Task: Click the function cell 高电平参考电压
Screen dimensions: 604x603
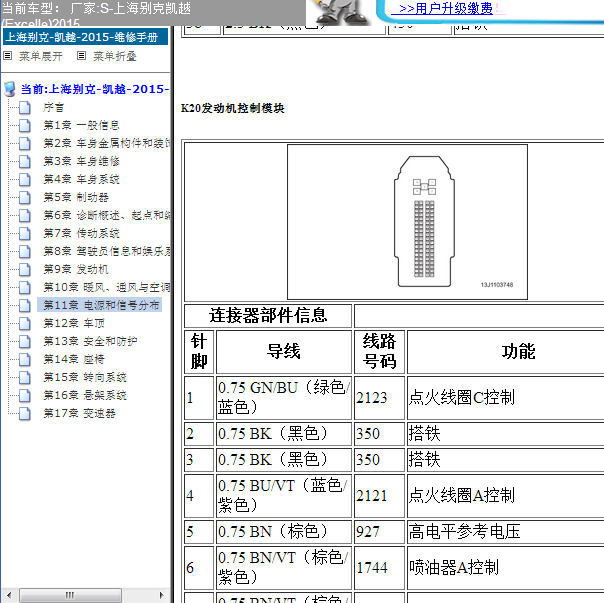Action: click(x=505, y=532)
